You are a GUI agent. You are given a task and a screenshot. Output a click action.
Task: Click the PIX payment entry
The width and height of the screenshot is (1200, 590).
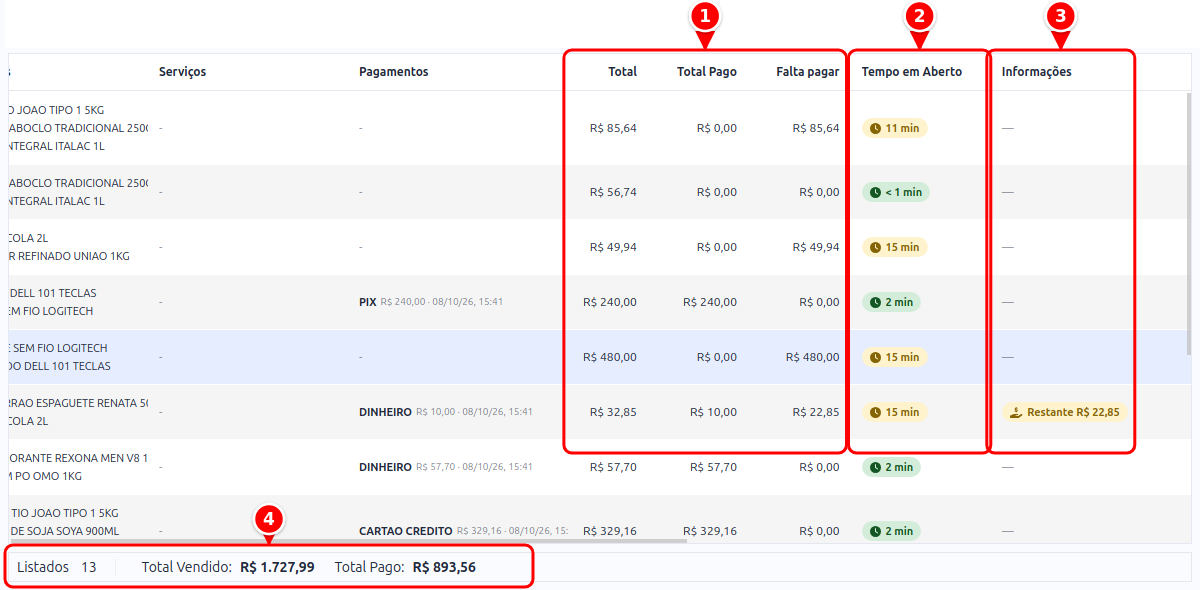coord(431,302)
